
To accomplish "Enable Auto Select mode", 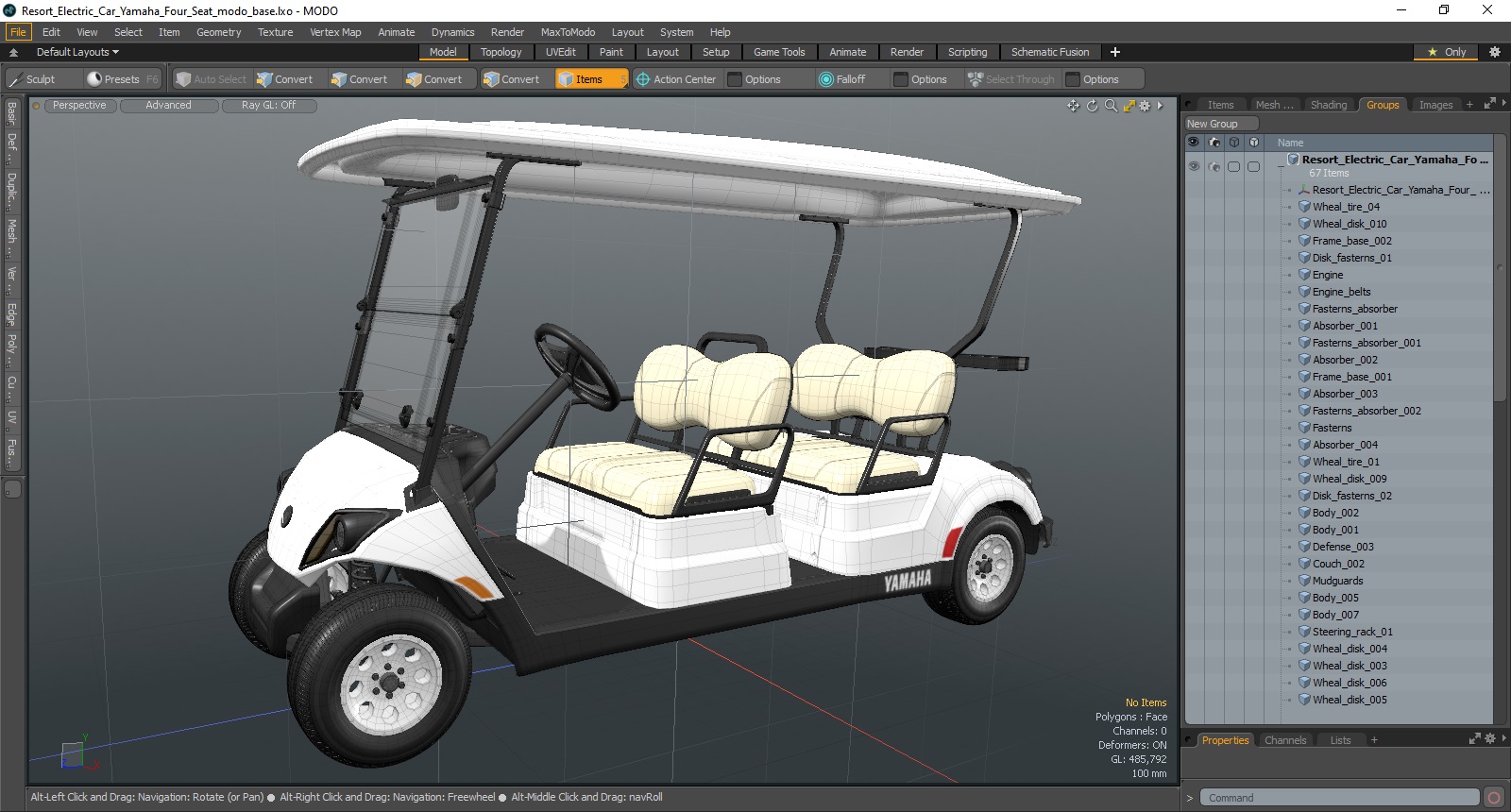I will [x=211, y=79].
